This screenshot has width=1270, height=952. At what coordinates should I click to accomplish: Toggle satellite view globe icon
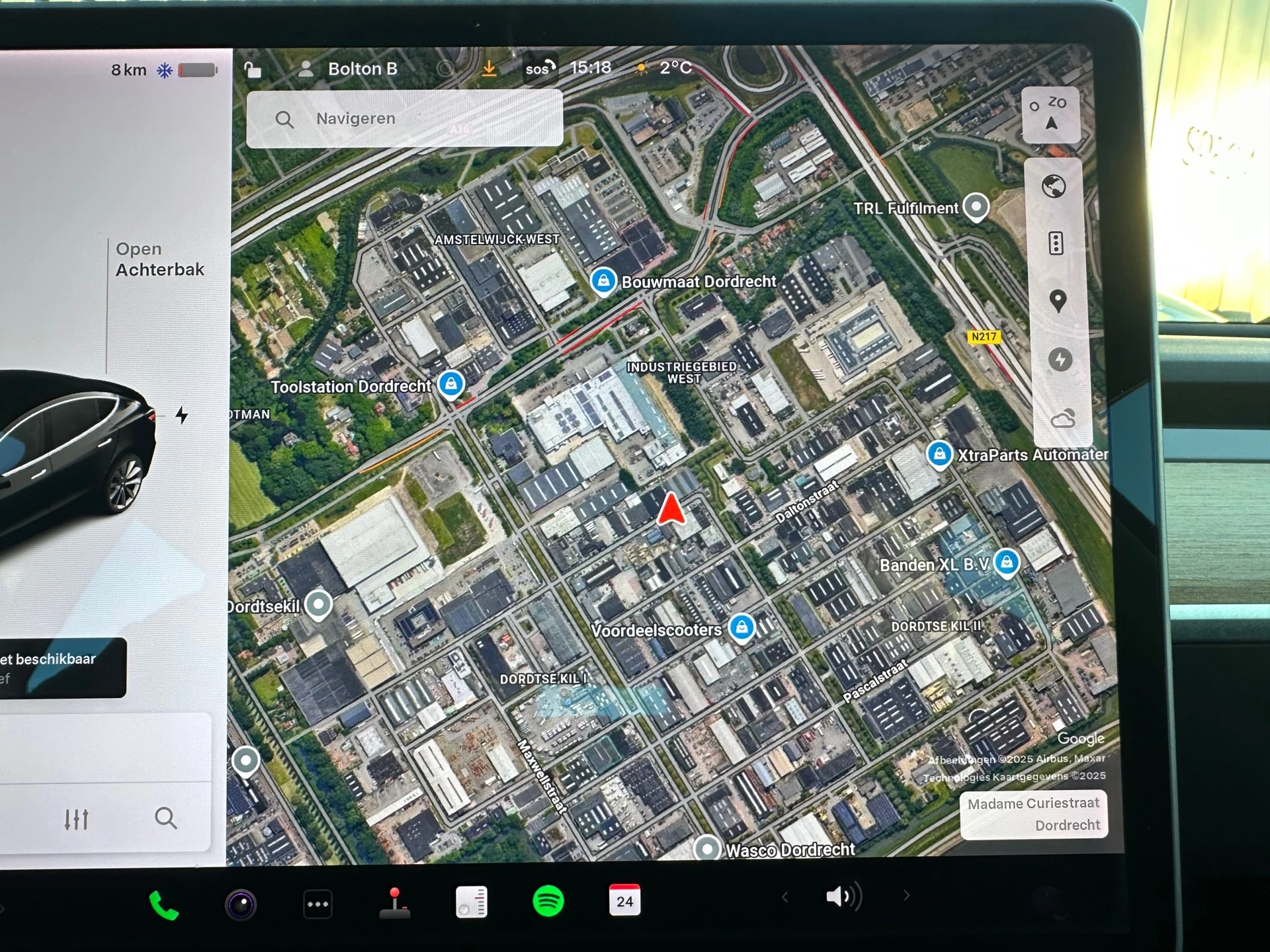[1054, 187]
